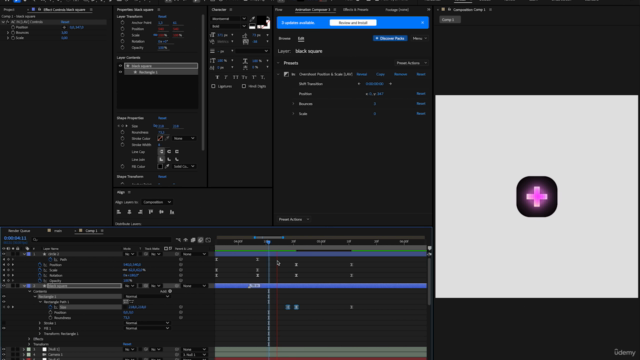Select the Round line join icon
Viewport: 640px width, 360px height.
(169, 159)
